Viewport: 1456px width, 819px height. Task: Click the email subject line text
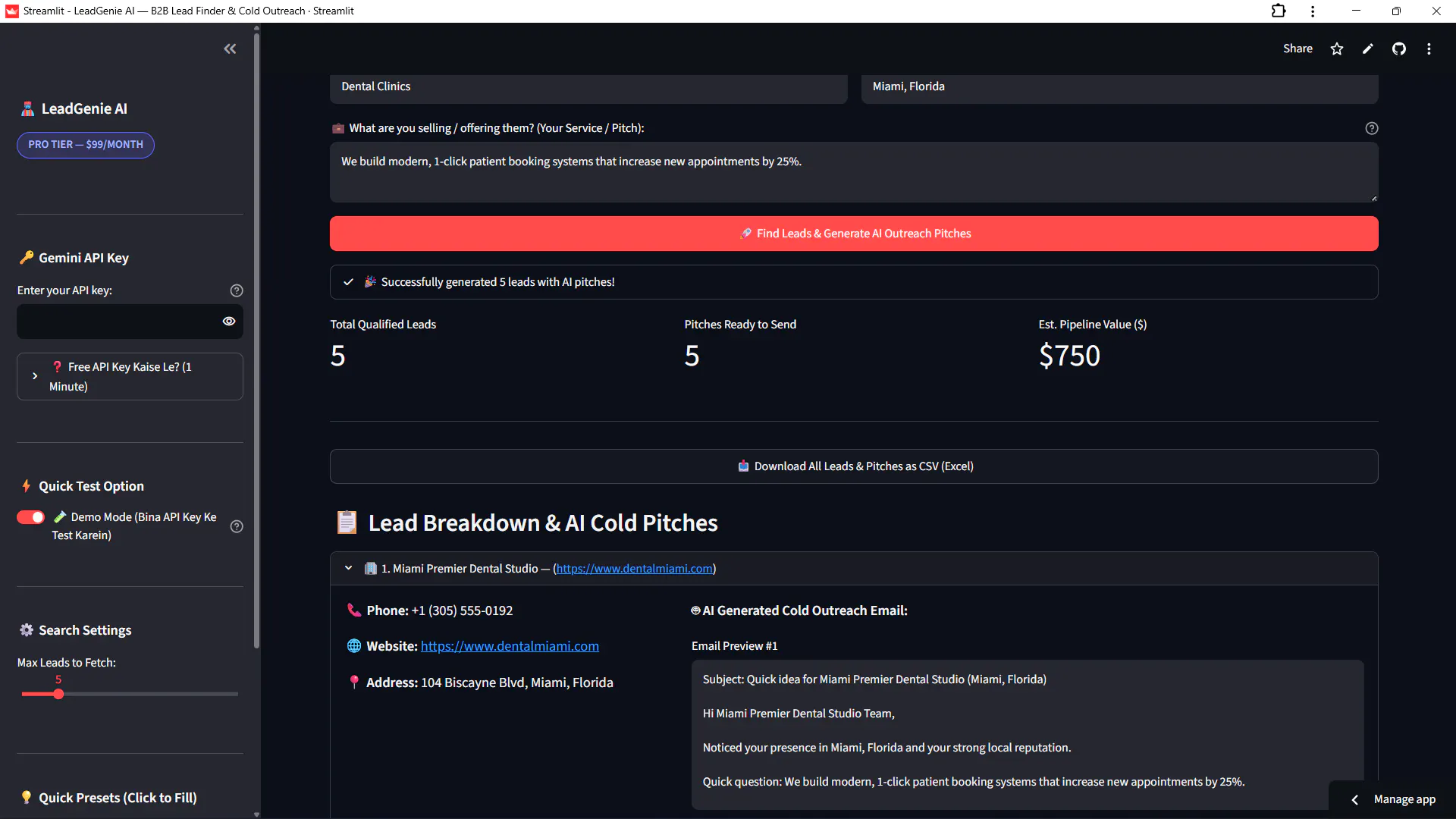click(x=874, y=679)
